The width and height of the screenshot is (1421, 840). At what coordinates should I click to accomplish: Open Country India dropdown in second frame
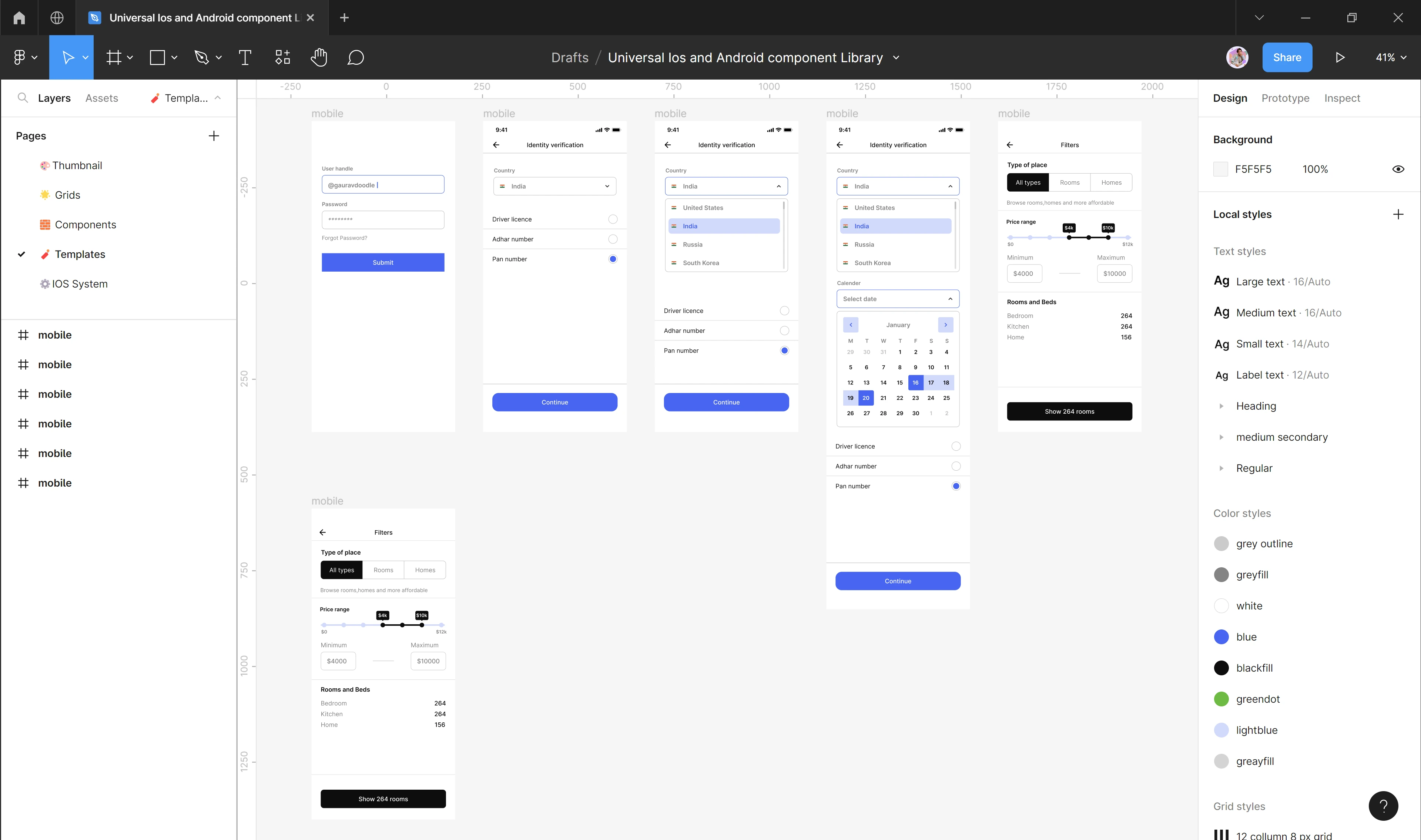555,186
